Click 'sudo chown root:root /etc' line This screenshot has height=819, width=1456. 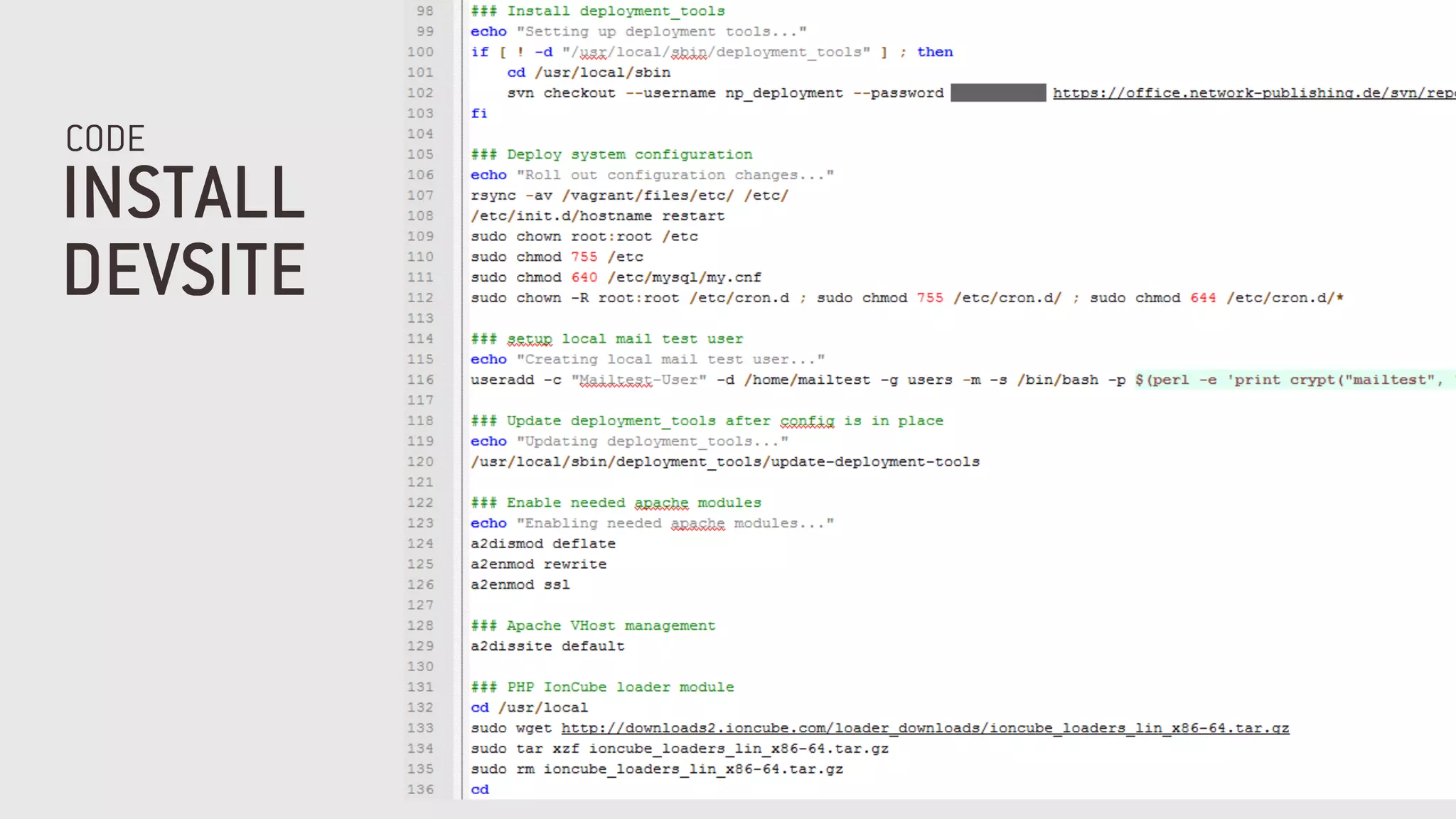(x=584, y=237)
